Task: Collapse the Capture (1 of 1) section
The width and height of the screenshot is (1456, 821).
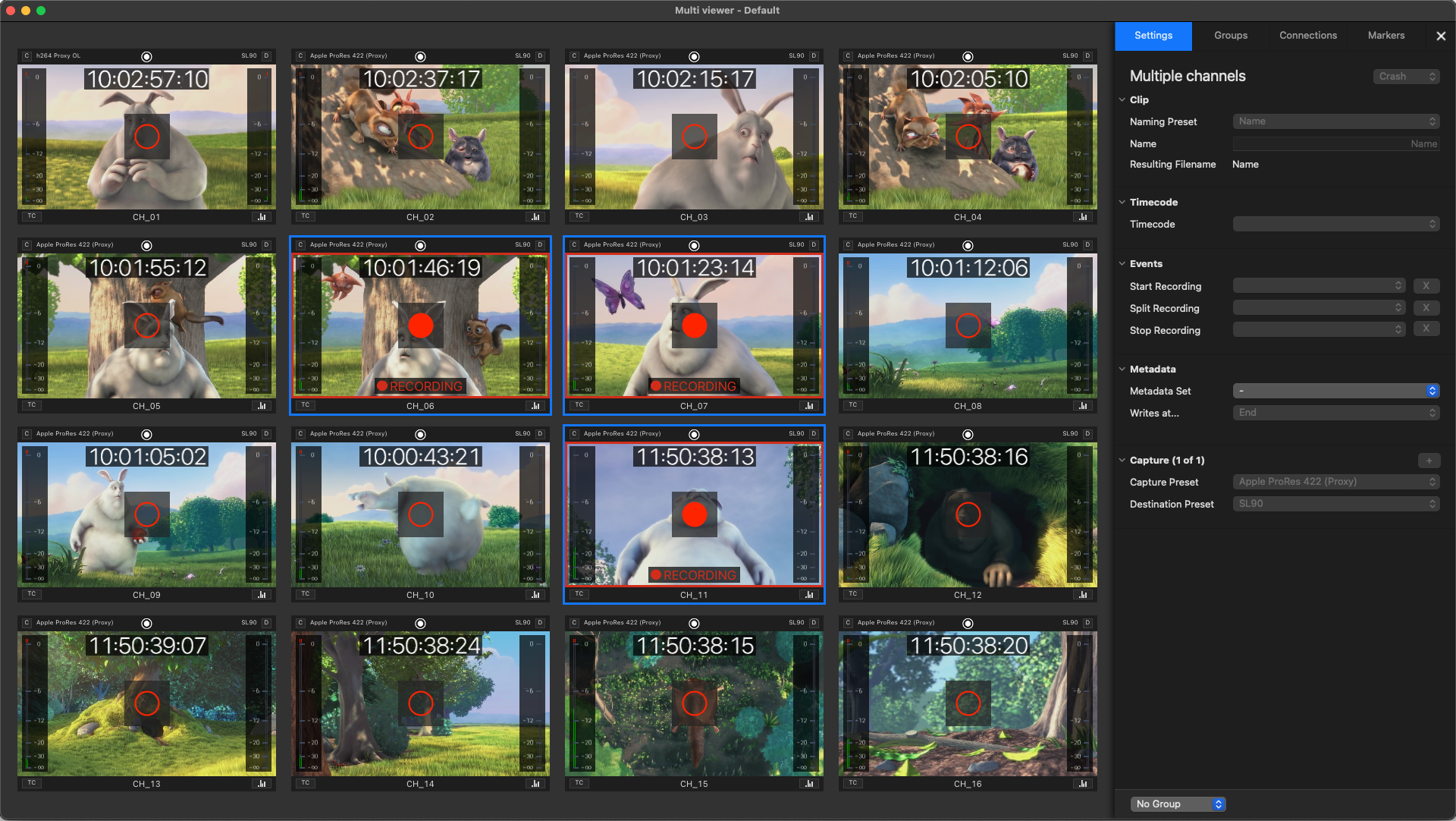Action: pyautogui.click(x=1122, y=460)
